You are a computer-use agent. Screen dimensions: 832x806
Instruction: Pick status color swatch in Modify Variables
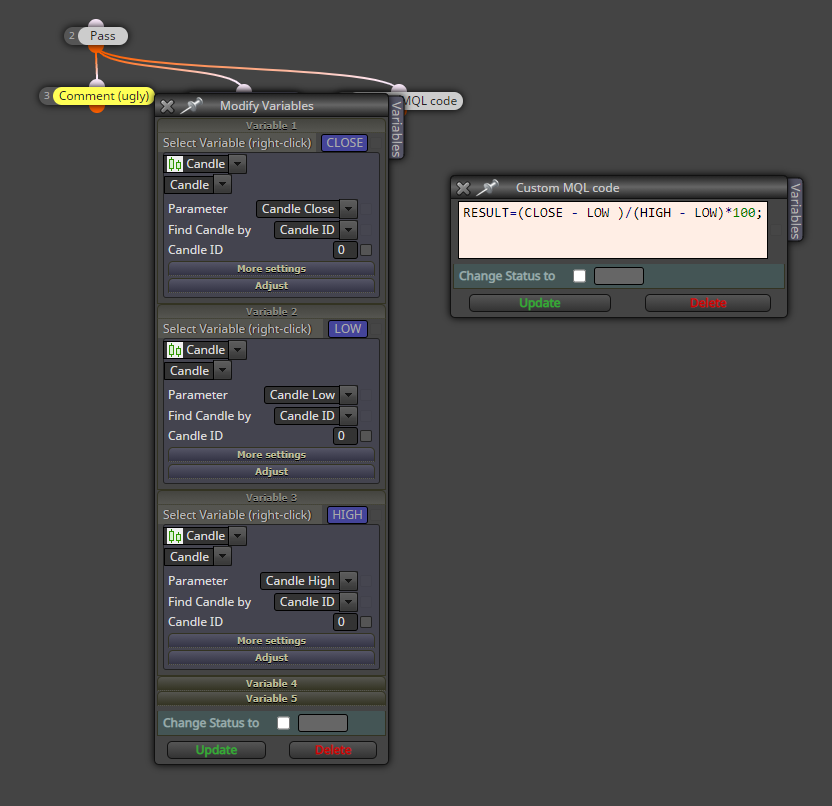(x=323, y=723)
